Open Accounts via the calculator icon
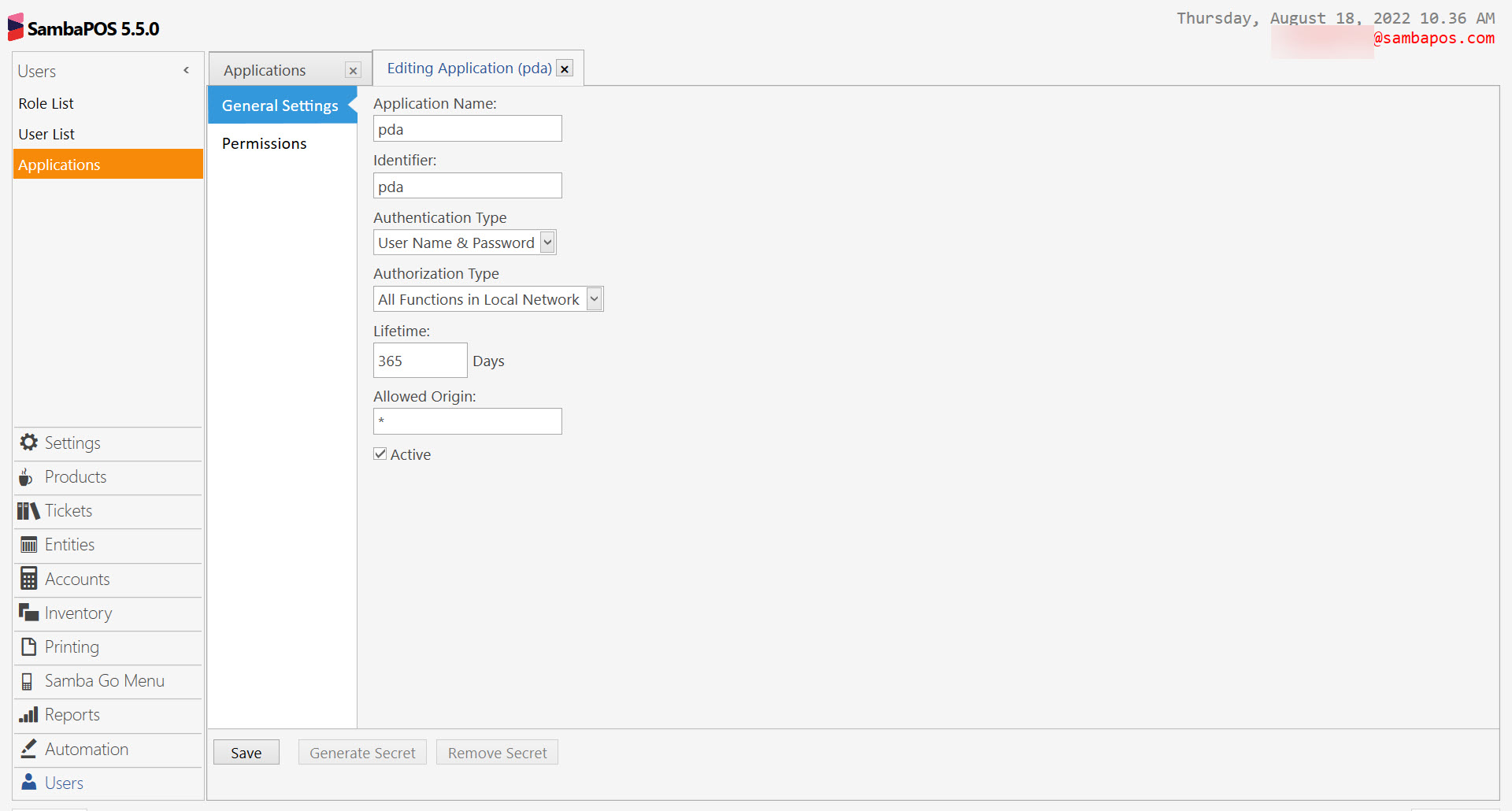1512x811 pixels. pyautogui.click(x=28, y=578)
